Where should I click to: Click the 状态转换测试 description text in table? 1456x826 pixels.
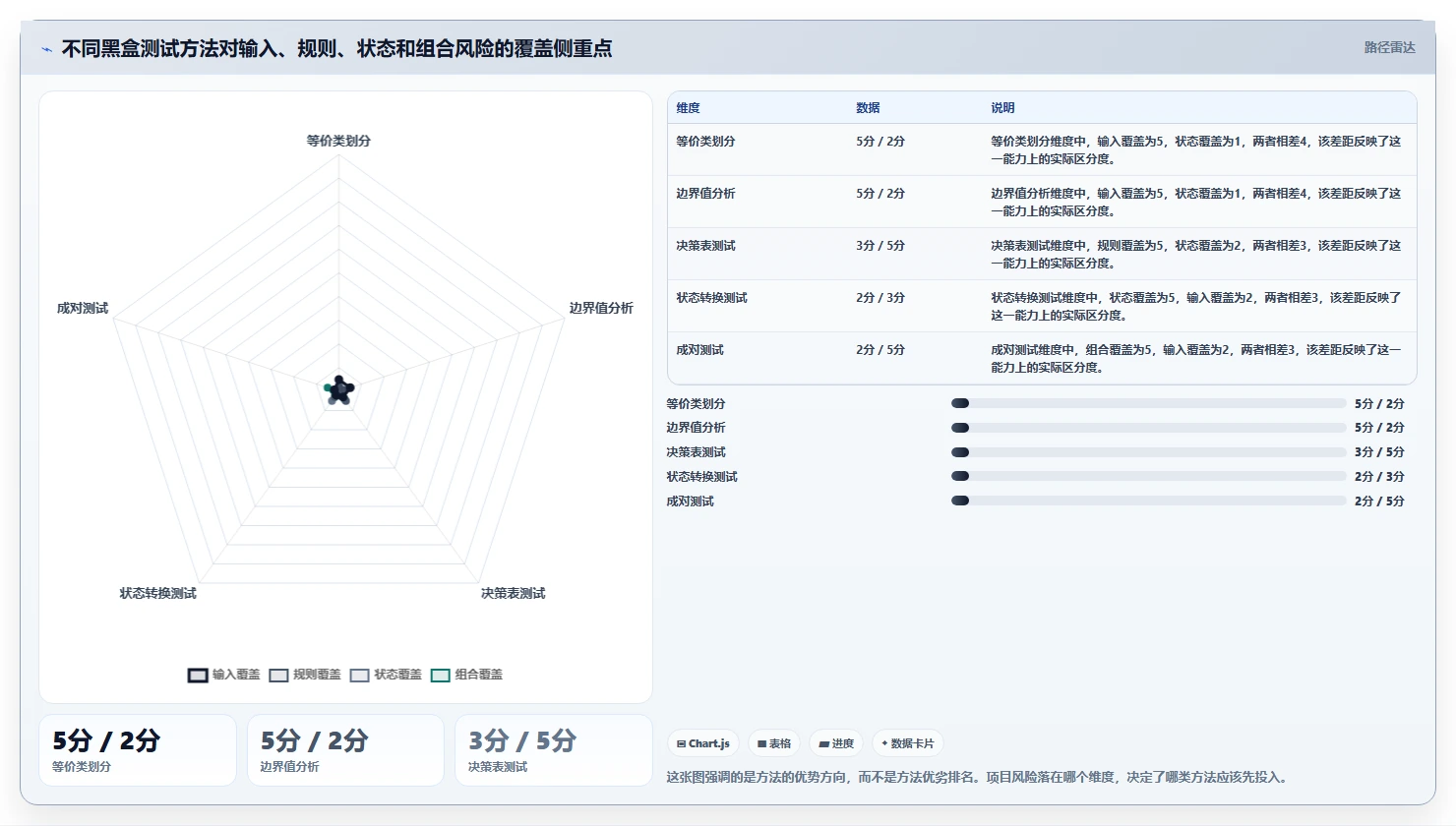[x=1196, y=307]
